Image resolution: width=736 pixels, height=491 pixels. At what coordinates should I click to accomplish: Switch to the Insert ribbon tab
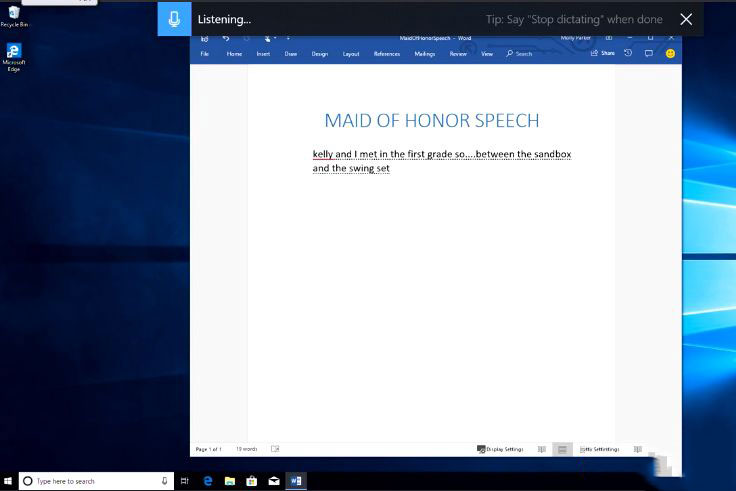263,54
